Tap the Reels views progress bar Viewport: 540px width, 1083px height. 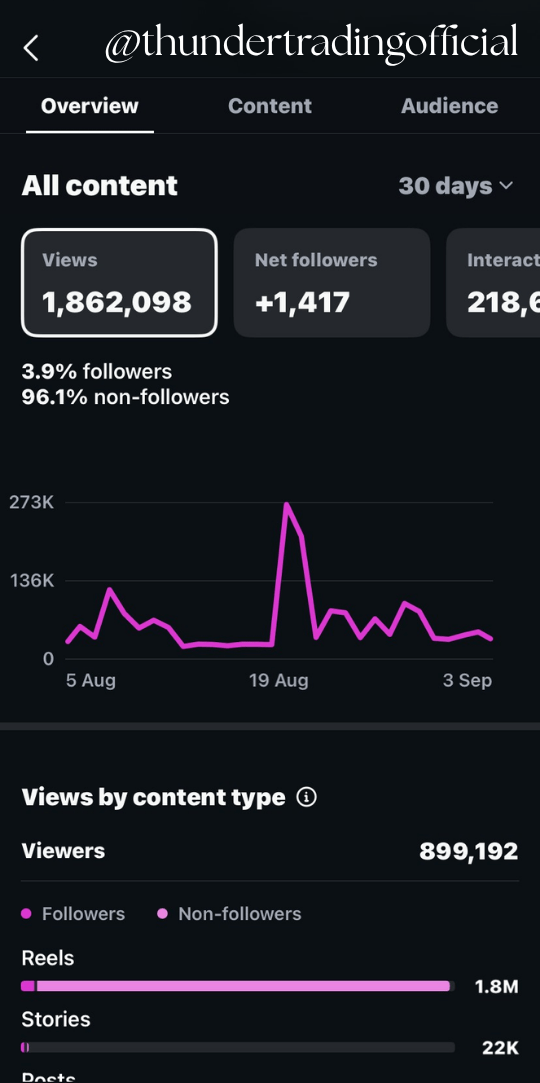(238, 986)
